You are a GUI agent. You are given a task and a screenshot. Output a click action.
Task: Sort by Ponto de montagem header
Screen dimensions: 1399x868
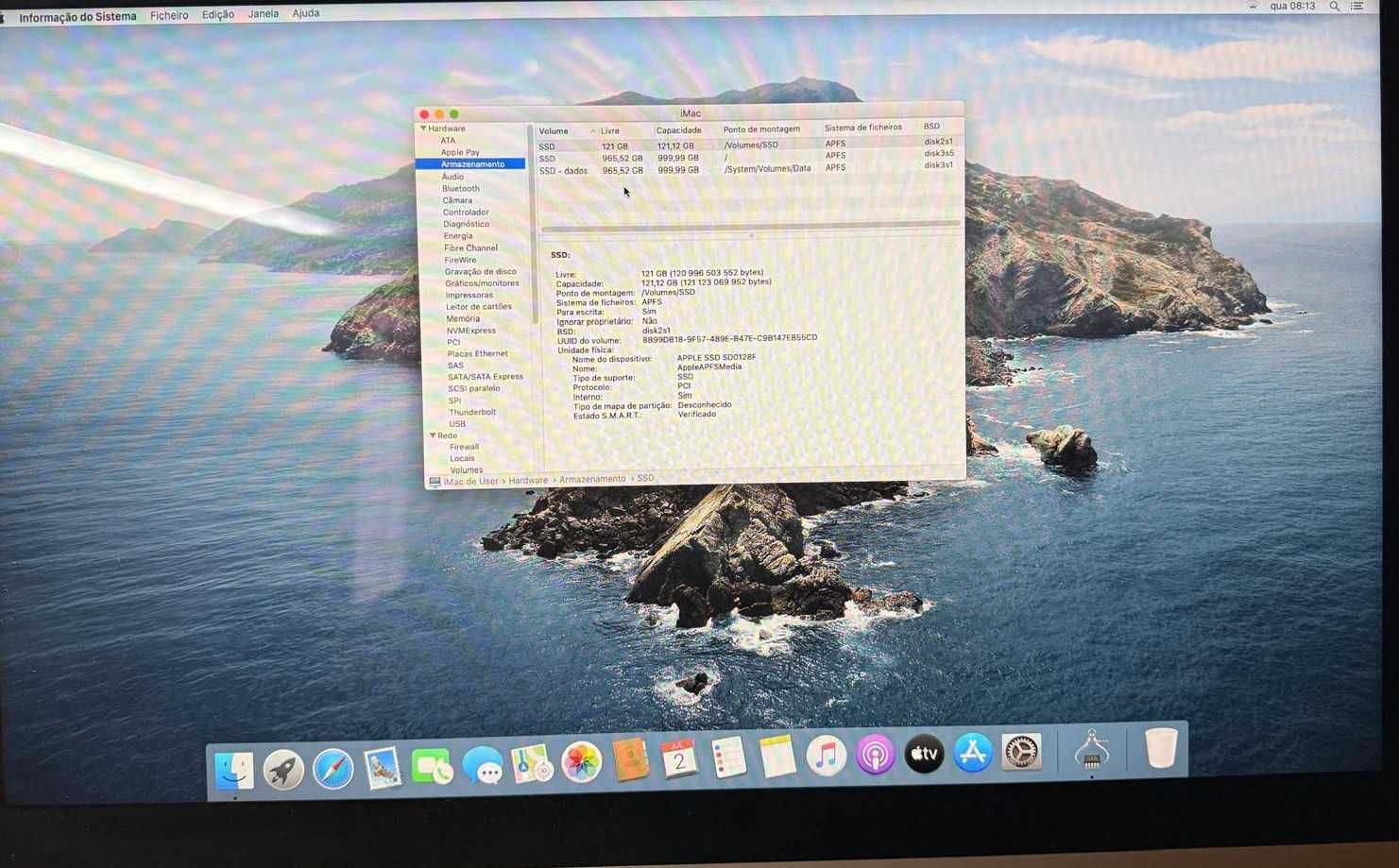click(x=761, y=129)
